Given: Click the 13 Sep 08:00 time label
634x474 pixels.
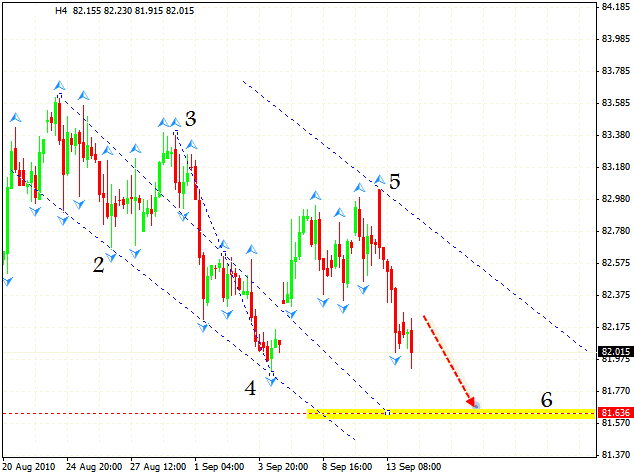Looking at the screenshot, I should click(x=414, y=467).
